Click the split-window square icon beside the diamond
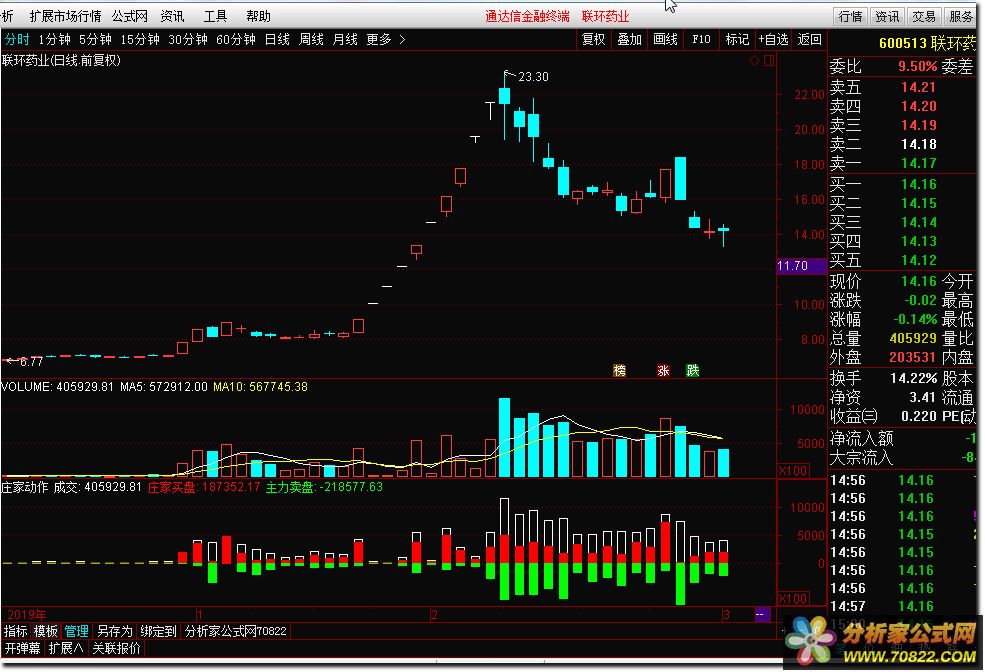The image size is (985, 672). coord(769,60)
